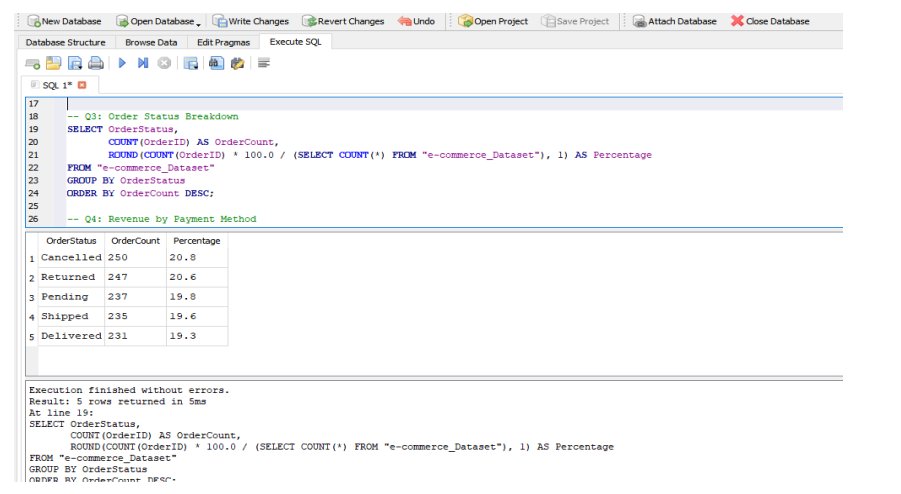Click 'Execution finished without errors.' message
The height and width of the screenshot is (494, 901).
click(129, 390)
